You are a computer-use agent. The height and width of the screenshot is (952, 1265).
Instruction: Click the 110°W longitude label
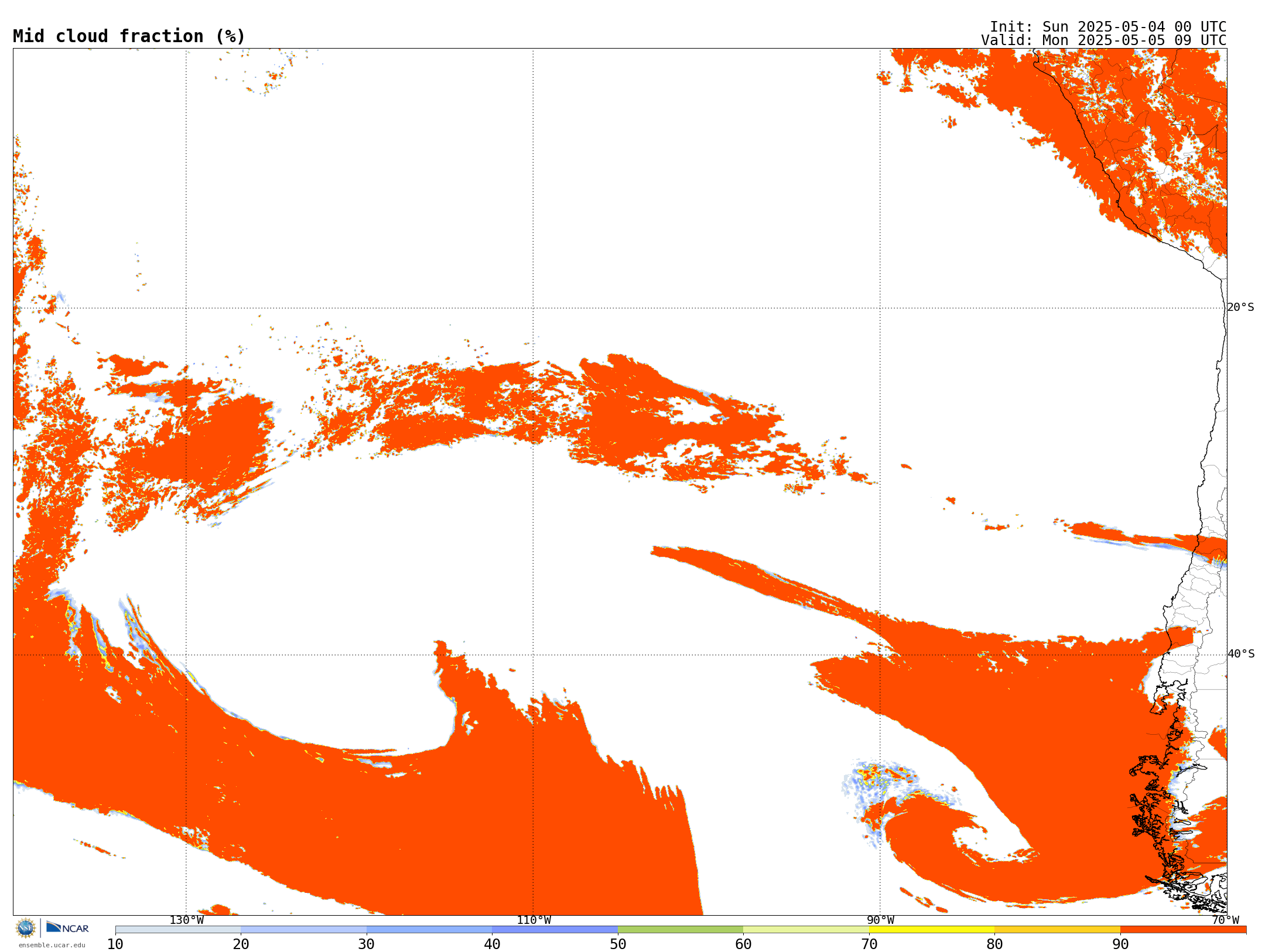tap(534, 920)
